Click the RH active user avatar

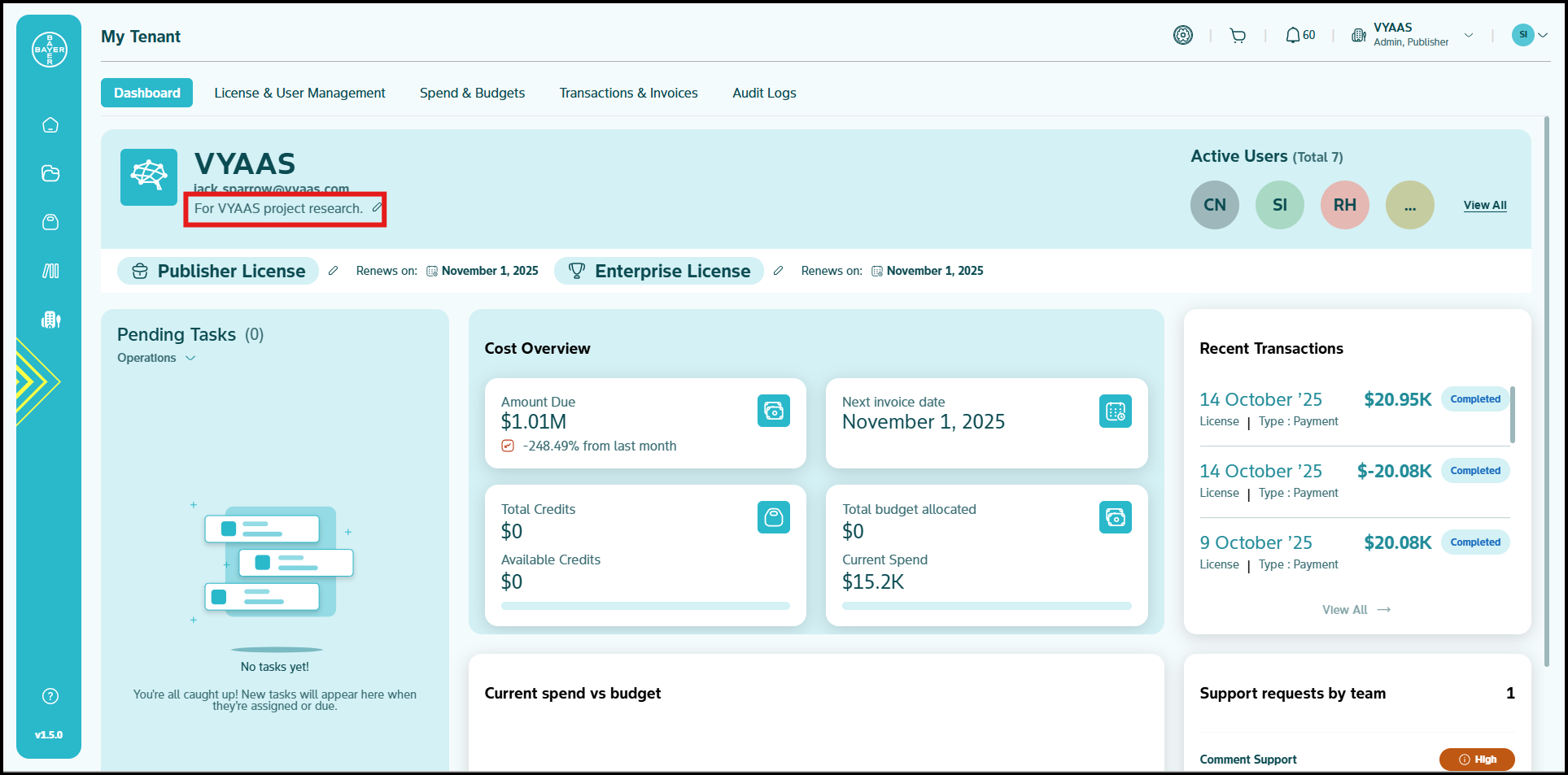pyautogui.click(x=1344, y=205)
